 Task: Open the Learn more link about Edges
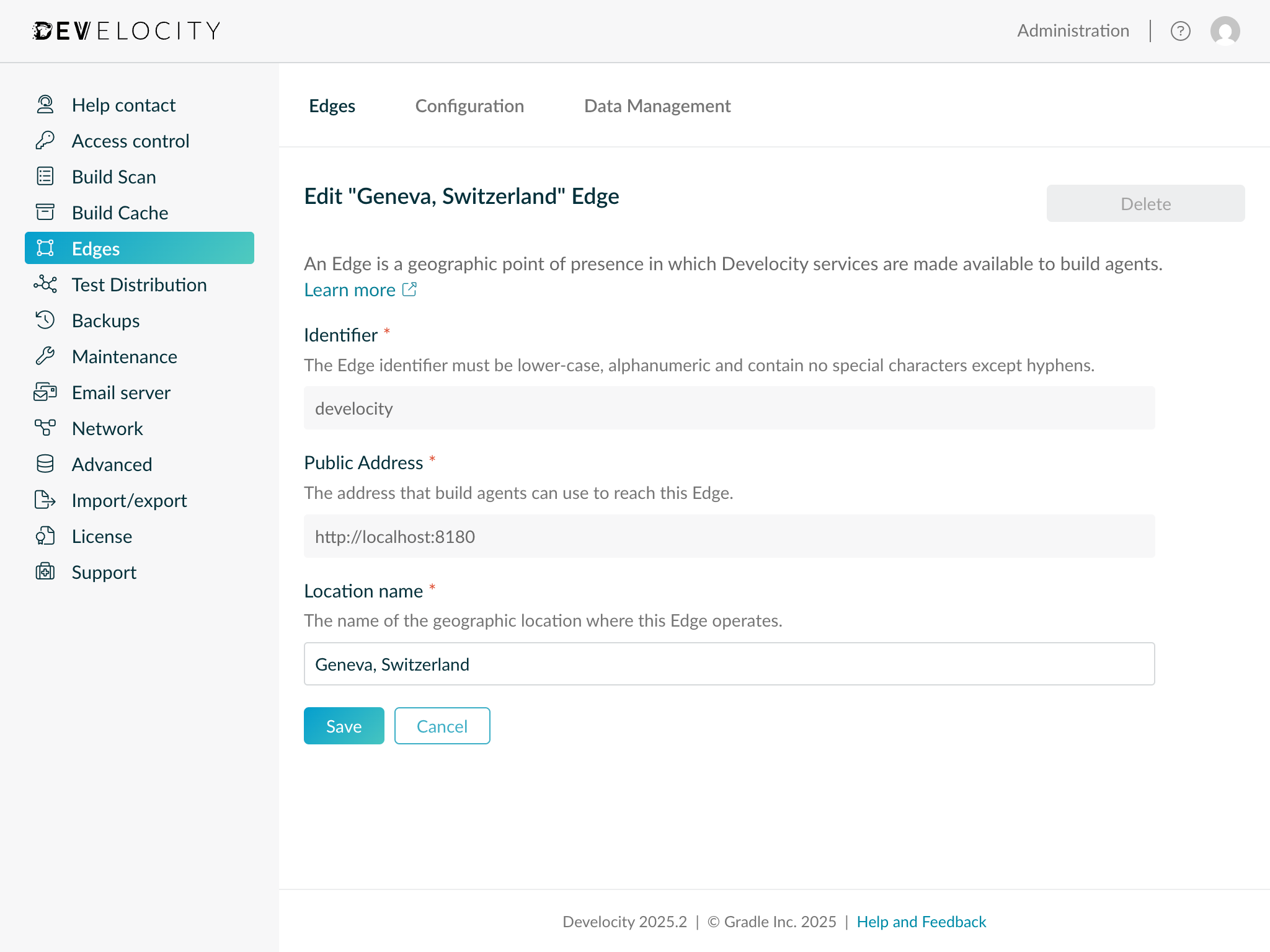click(350, 289)
